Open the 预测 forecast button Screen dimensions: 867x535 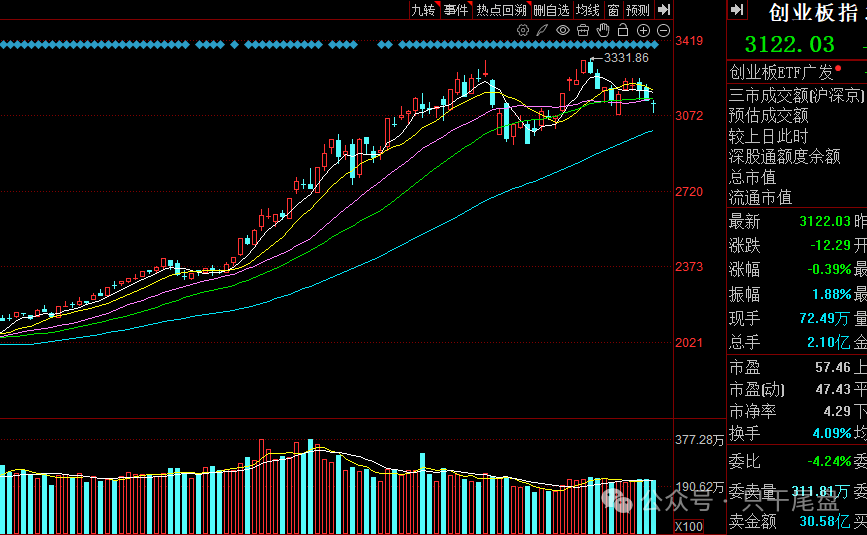(x=638, y=10)
